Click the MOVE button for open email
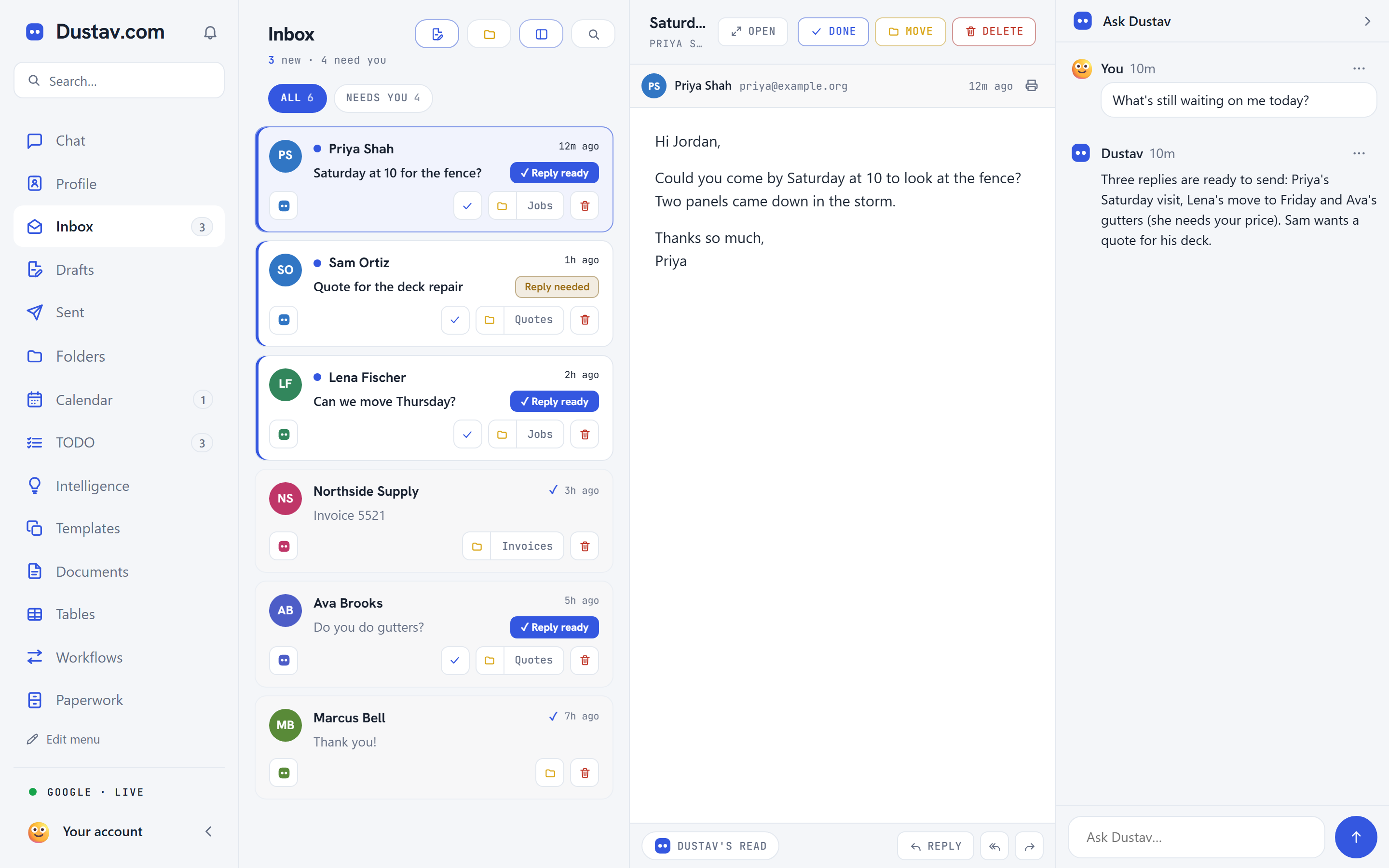This screenshot has height=868, width=1389. (x=910, y=31)
